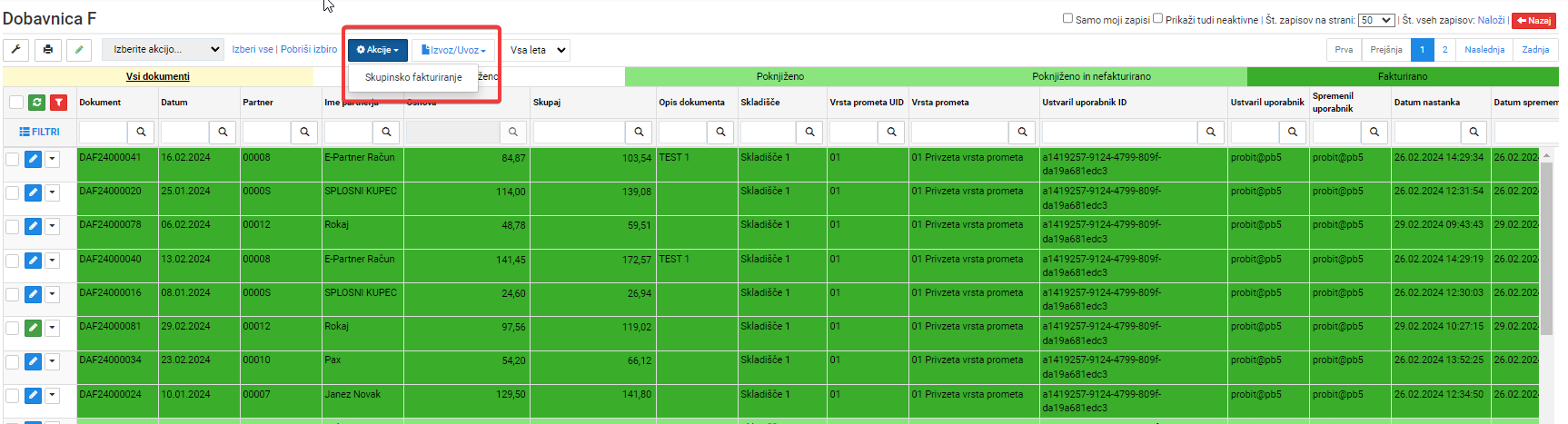
Task: Click the Vrsta prometa UID search icon
Action: (891, 132)
